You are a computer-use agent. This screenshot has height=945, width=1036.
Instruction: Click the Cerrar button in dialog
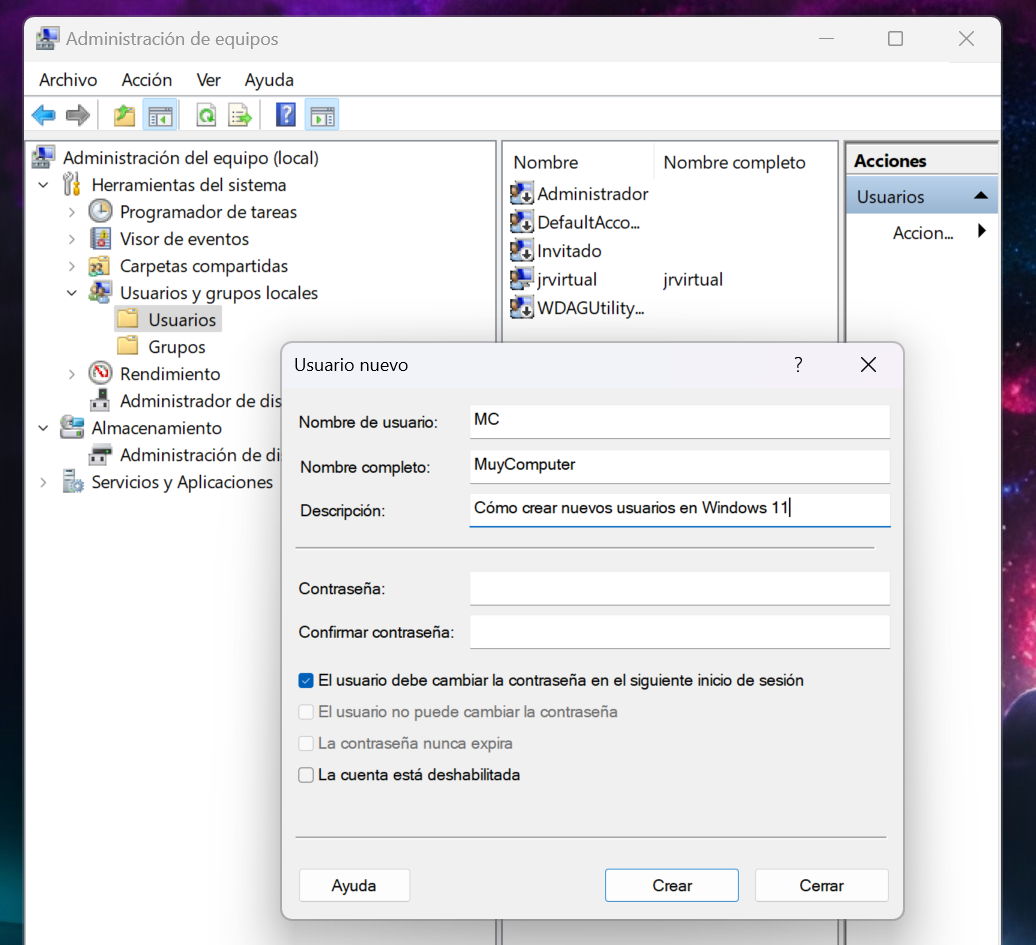click(x=821, y=885)
